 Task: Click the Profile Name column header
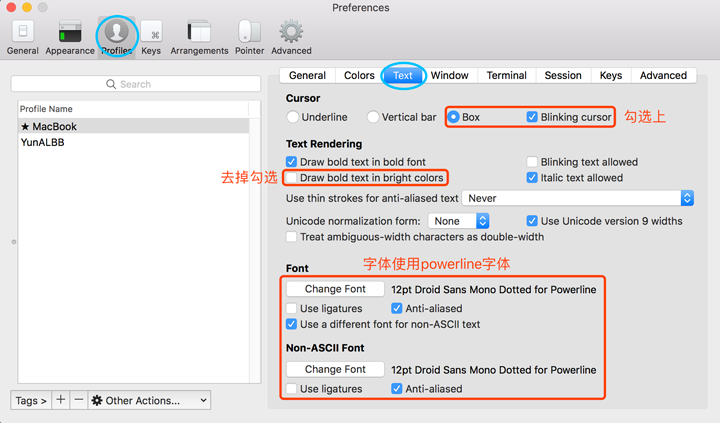(134, 109)
